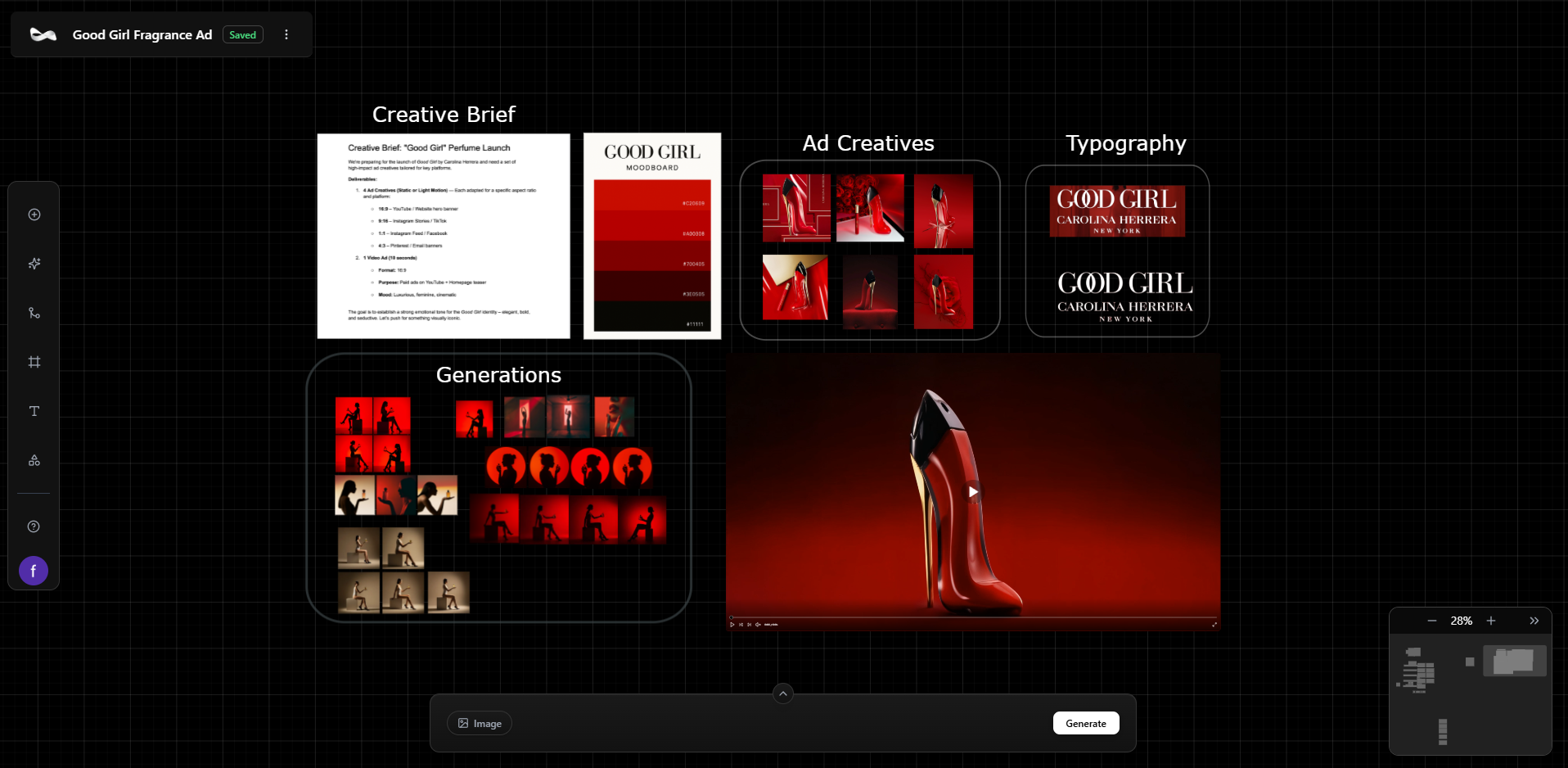Click the project title Good Girl Fragrance Ad

pyautogui.click(x=142, y=34)
